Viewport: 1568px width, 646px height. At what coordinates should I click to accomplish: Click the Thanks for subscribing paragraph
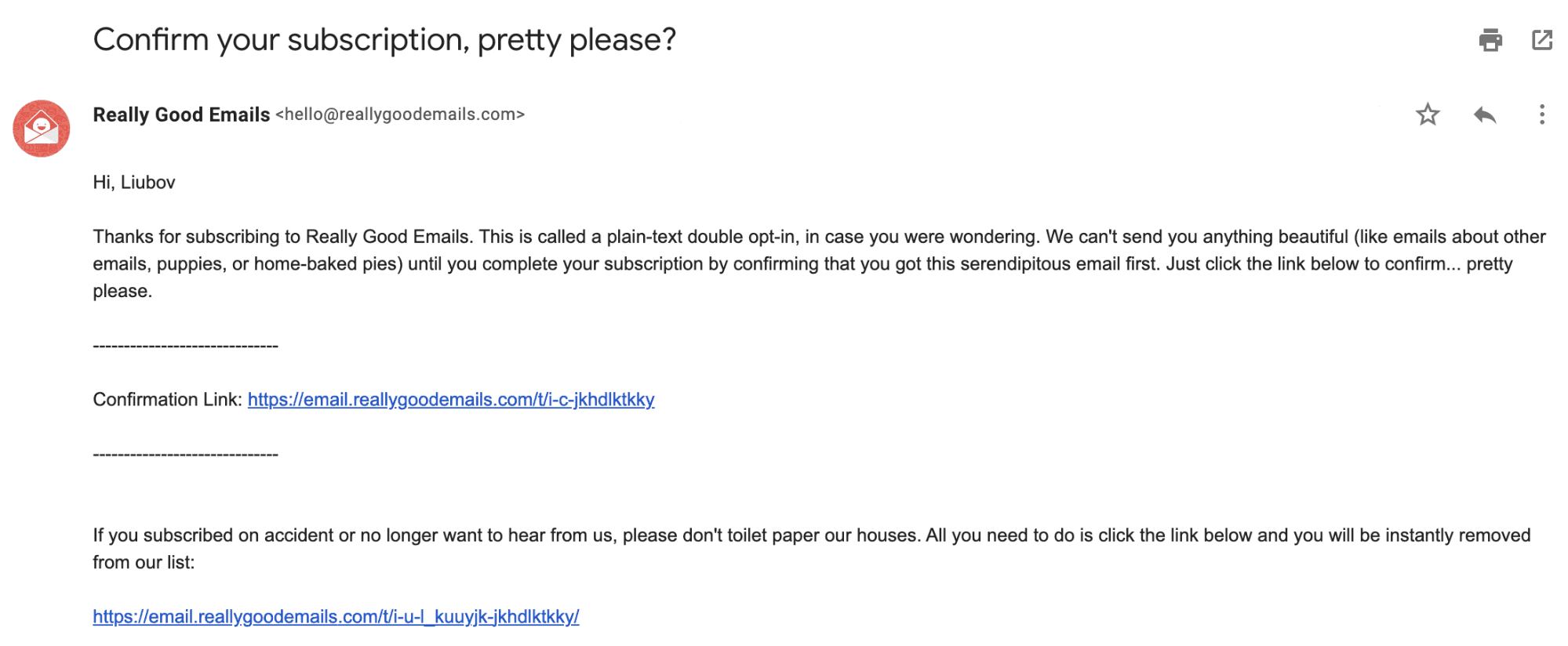pyautogui.click(x=819, y=263)
